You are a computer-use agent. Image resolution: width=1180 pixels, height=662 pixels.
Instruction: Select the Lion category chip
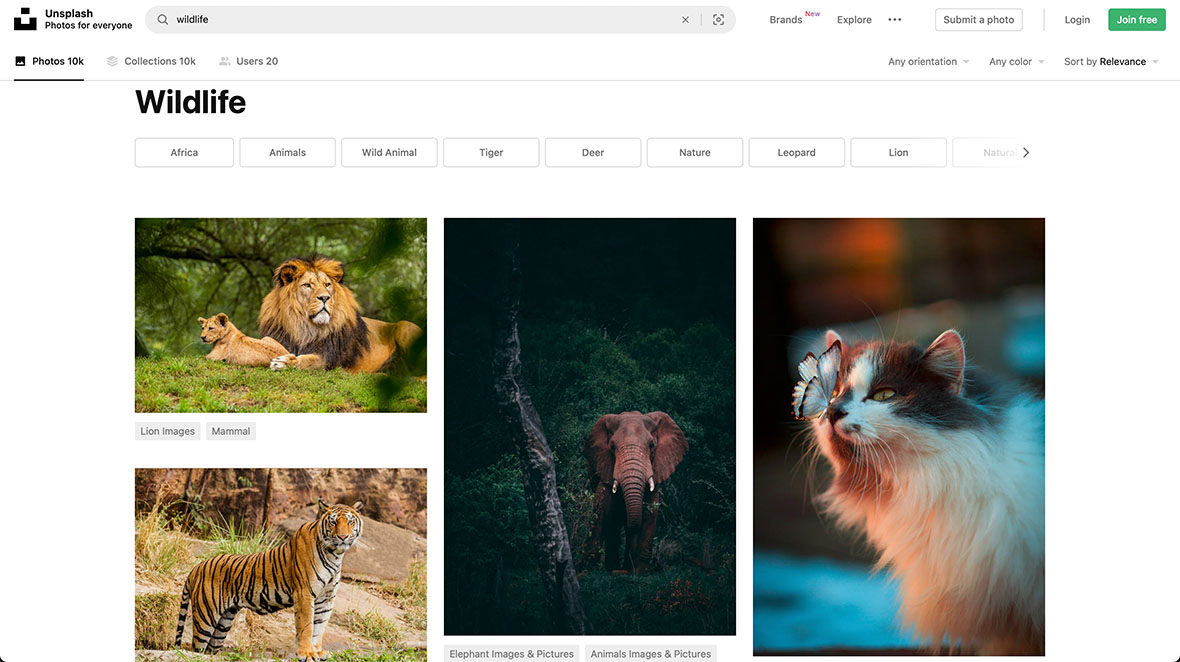pyautogui.click(x=899, y=152)
